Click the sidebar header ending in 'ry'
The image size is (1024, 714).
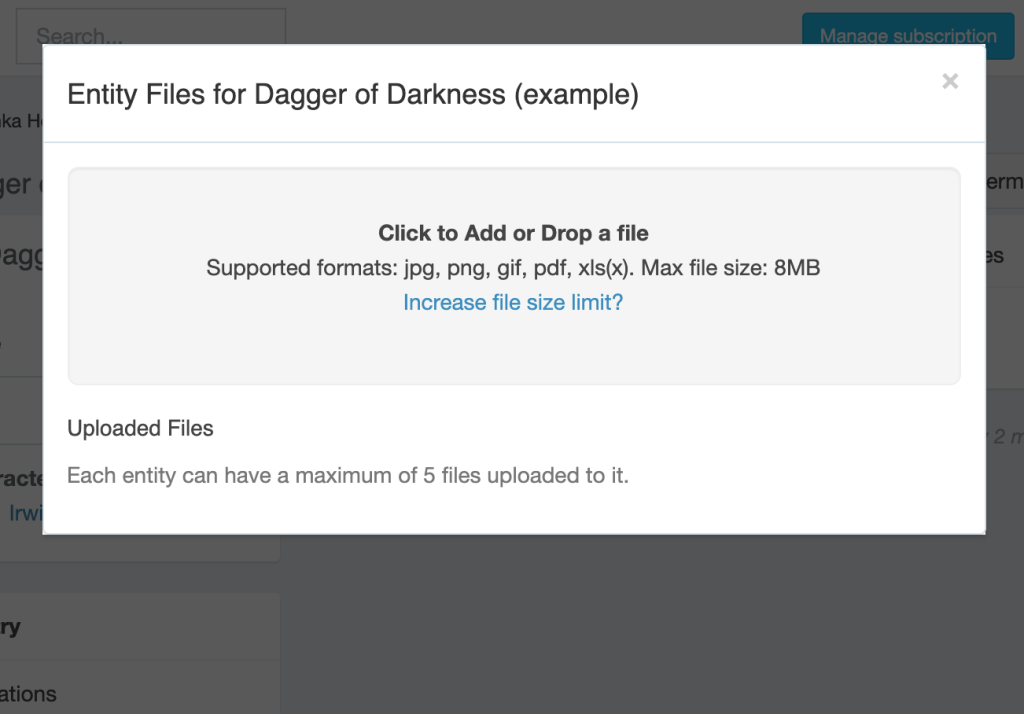pos(12,627)
